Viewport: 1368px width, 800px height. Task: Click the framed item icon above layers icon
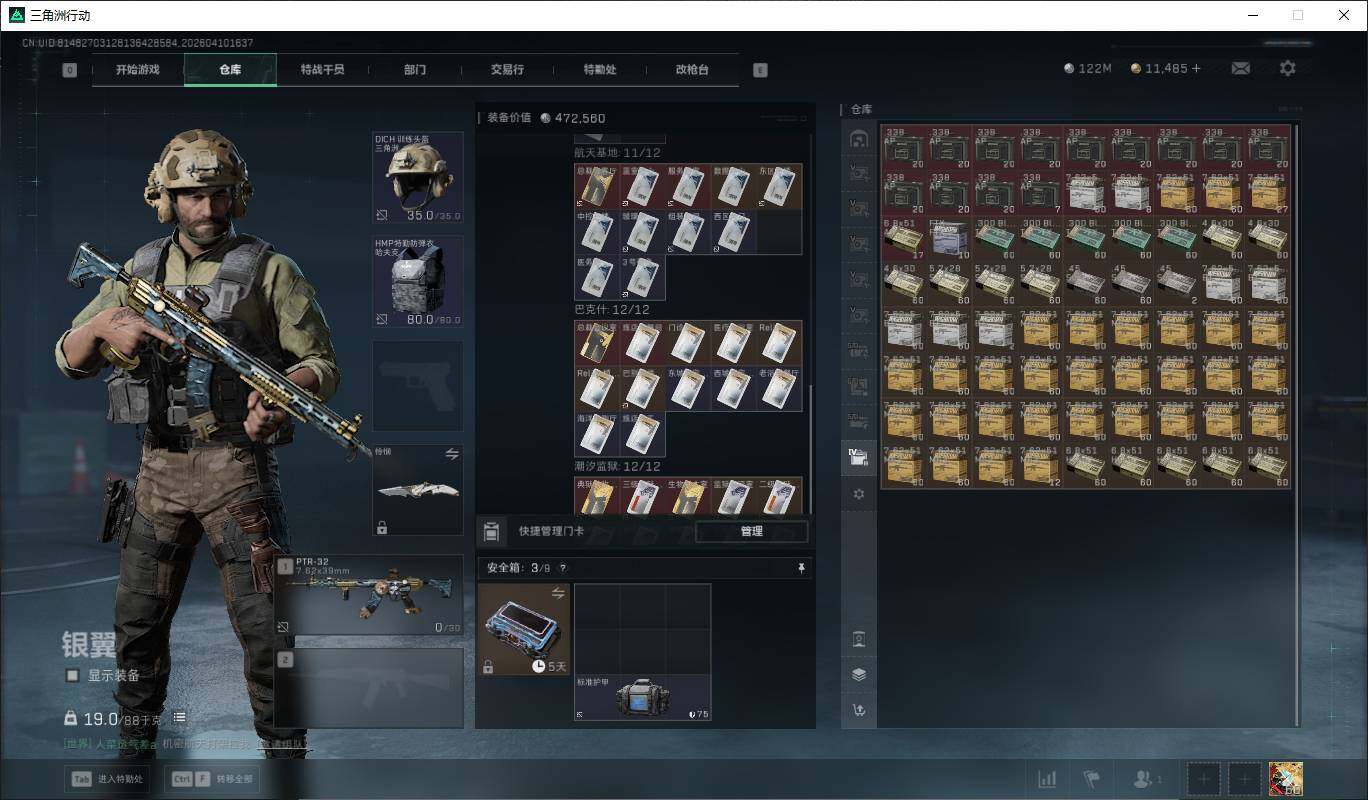pos(858,638)
